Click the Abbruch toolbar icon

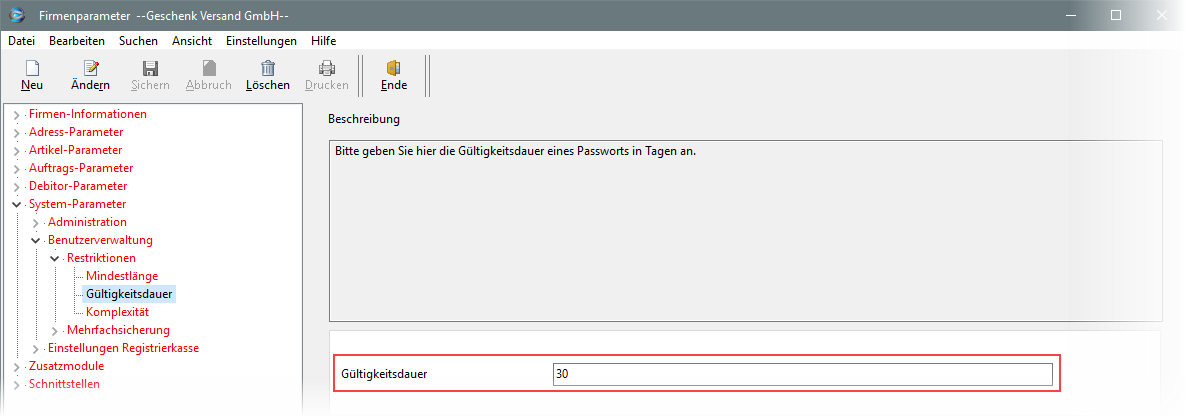pyautogui.click(x=208, y=68)
